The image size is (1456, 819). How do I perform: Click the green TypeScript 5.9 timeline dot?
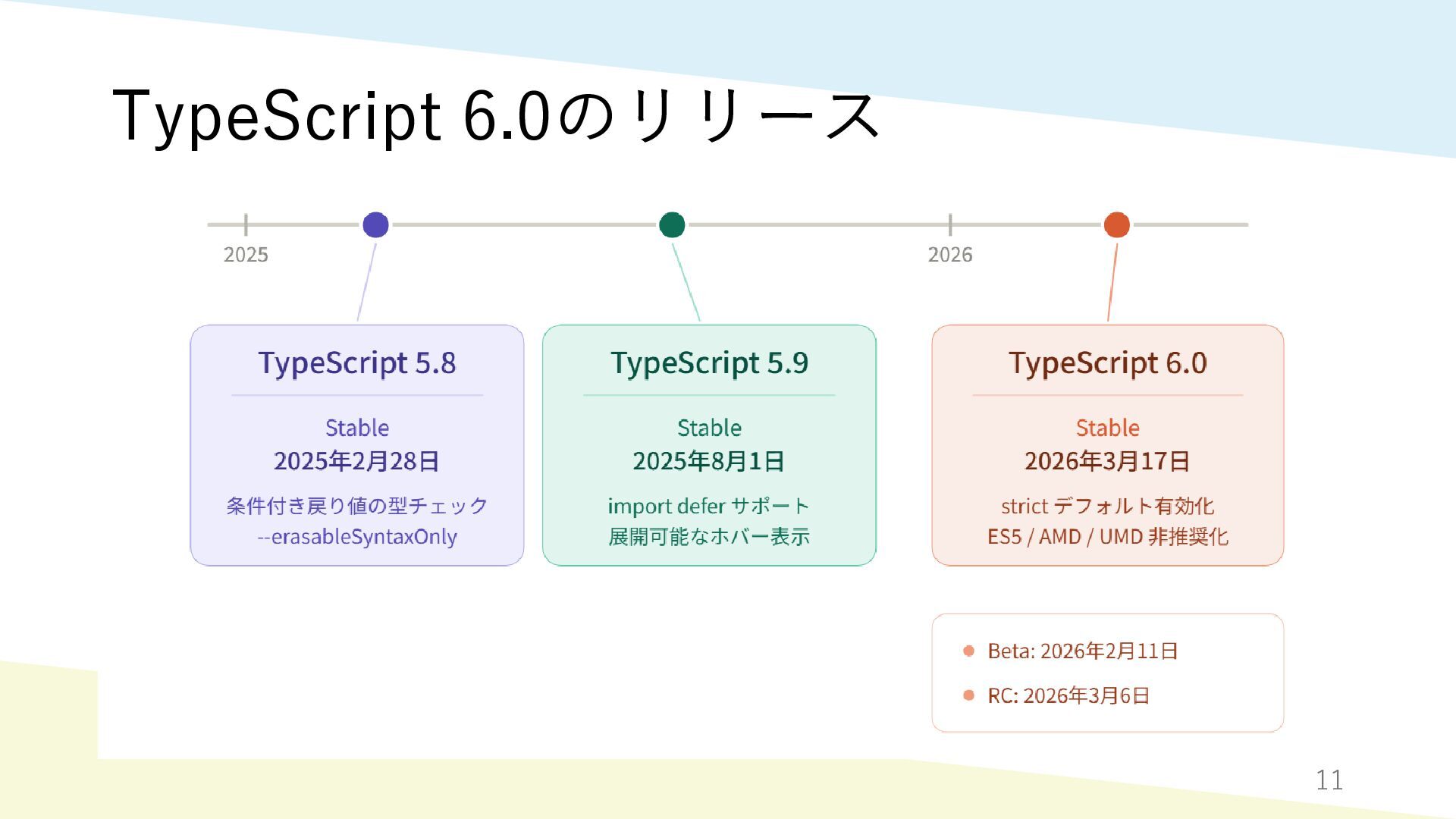point(672,225)
